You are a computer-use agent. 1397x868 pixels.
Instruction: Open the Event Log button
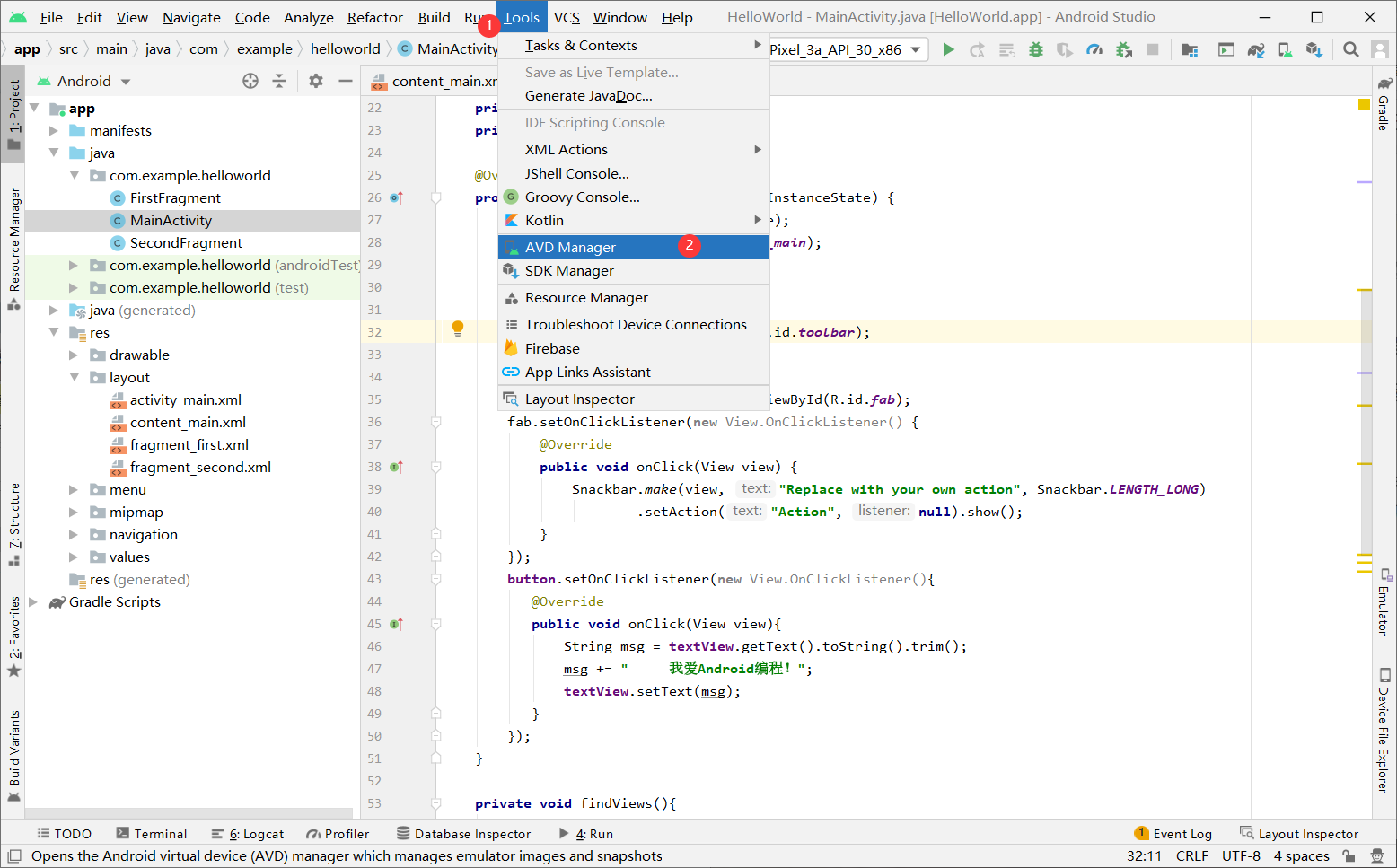(x=1173, y=834)
